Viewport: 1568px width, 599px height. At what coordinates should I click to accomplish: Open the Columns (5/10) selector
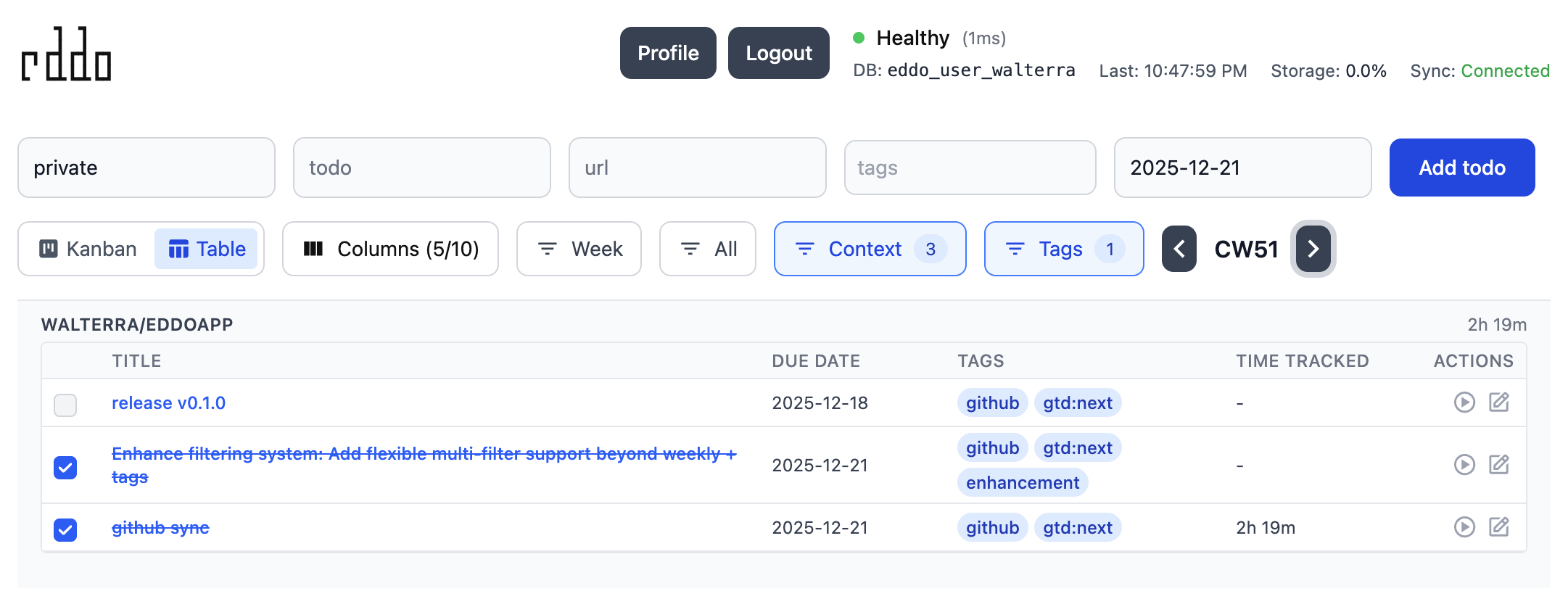coord(390,249)
